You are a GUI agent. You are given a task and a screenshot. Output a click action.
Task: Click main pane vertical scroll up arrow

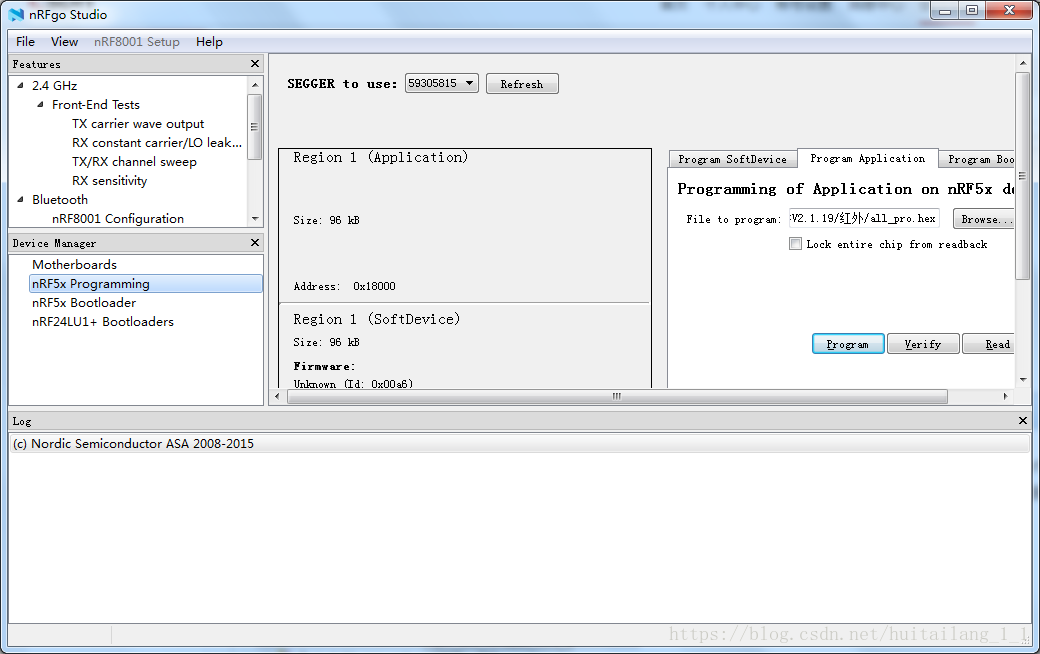(1023, 63)
